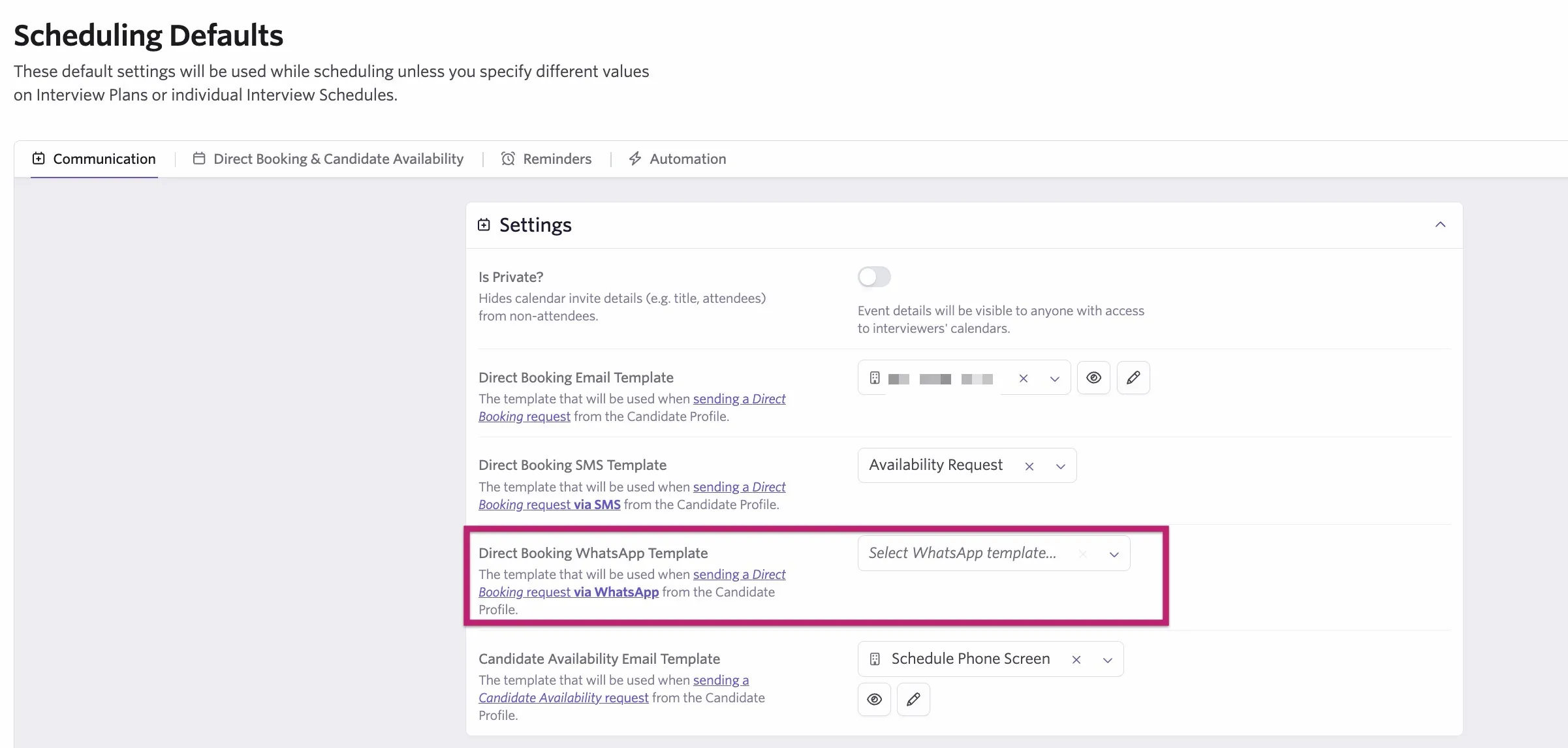Viewport: 1568px width, 748px height.
Task: Expand the Direct Booking SMS Template dropdown
Action: [x=1060, y=466]
